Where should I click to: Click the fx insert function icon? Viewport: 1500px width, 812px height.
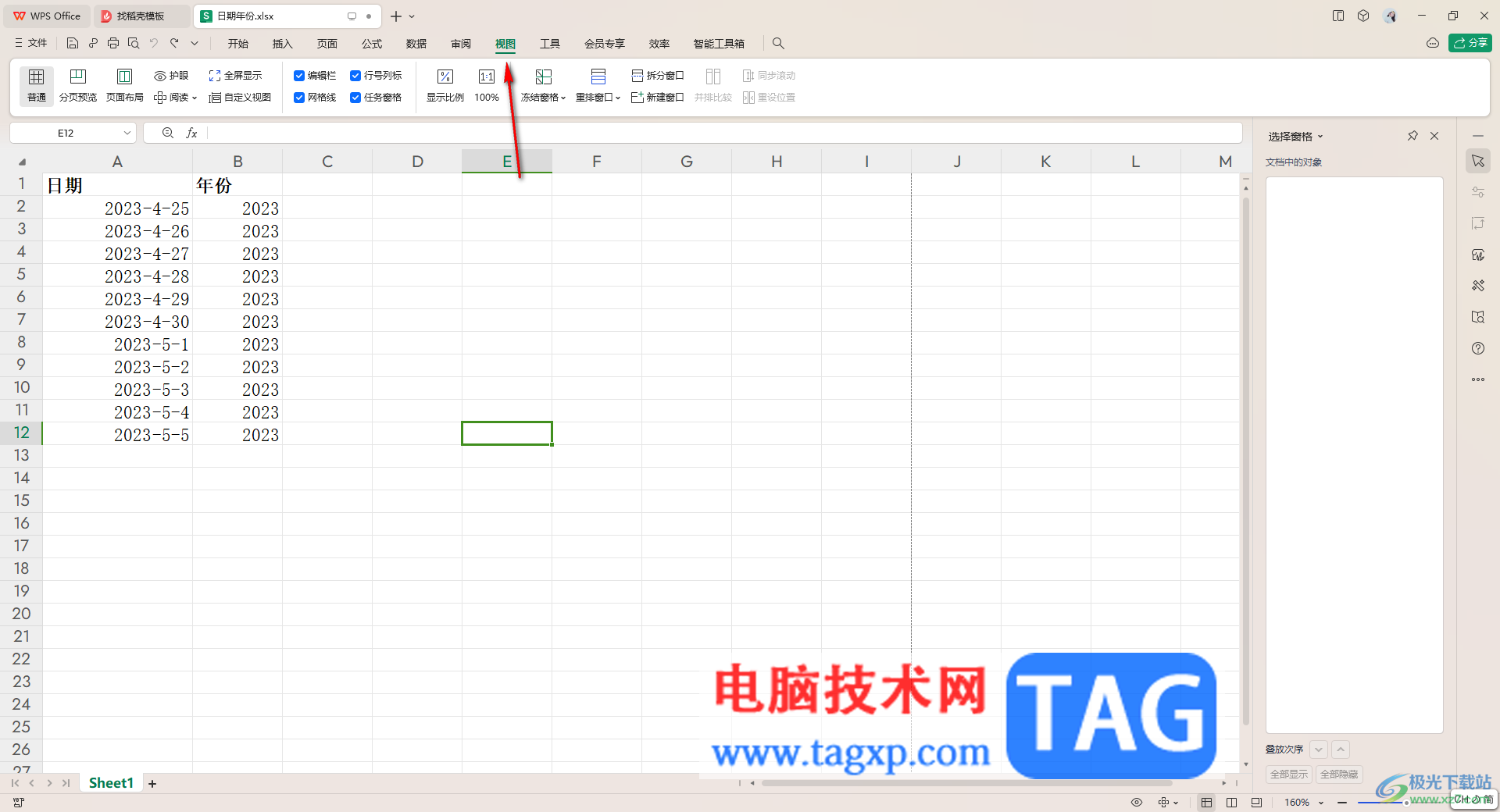[x=191, y=134]
